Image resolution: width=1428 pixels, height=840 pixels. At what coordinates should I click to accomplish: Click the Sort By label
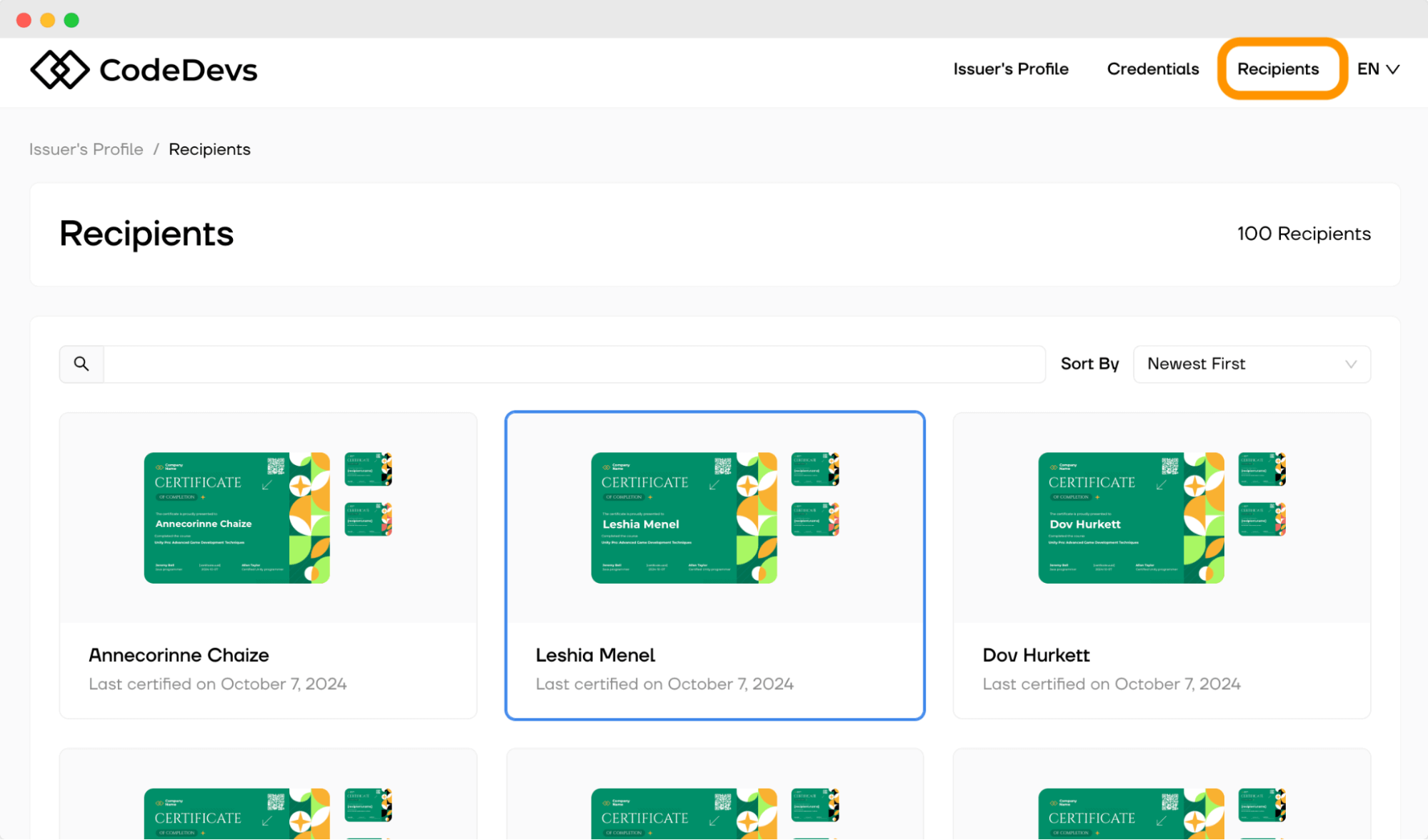[x=1089, y=364]
